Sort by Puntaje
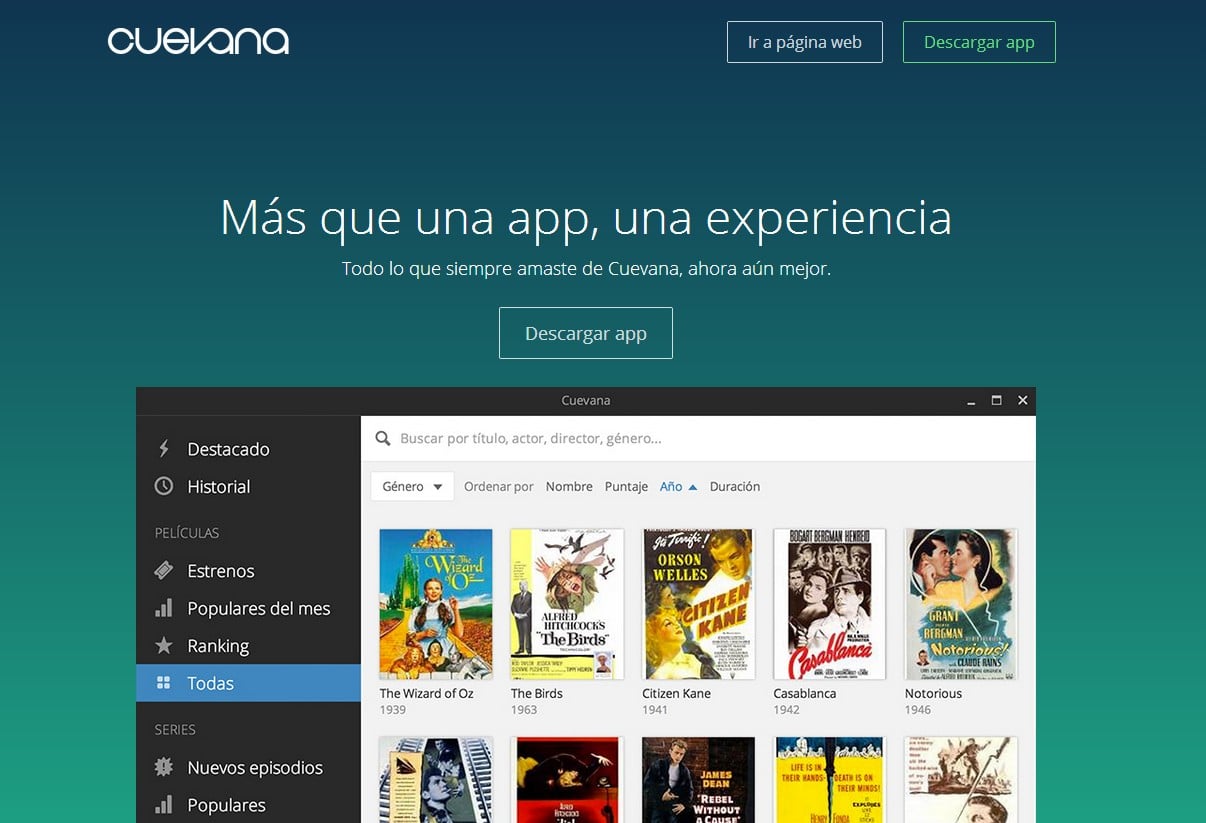Viewport: 1206px width, 823px height. point(626,486)
